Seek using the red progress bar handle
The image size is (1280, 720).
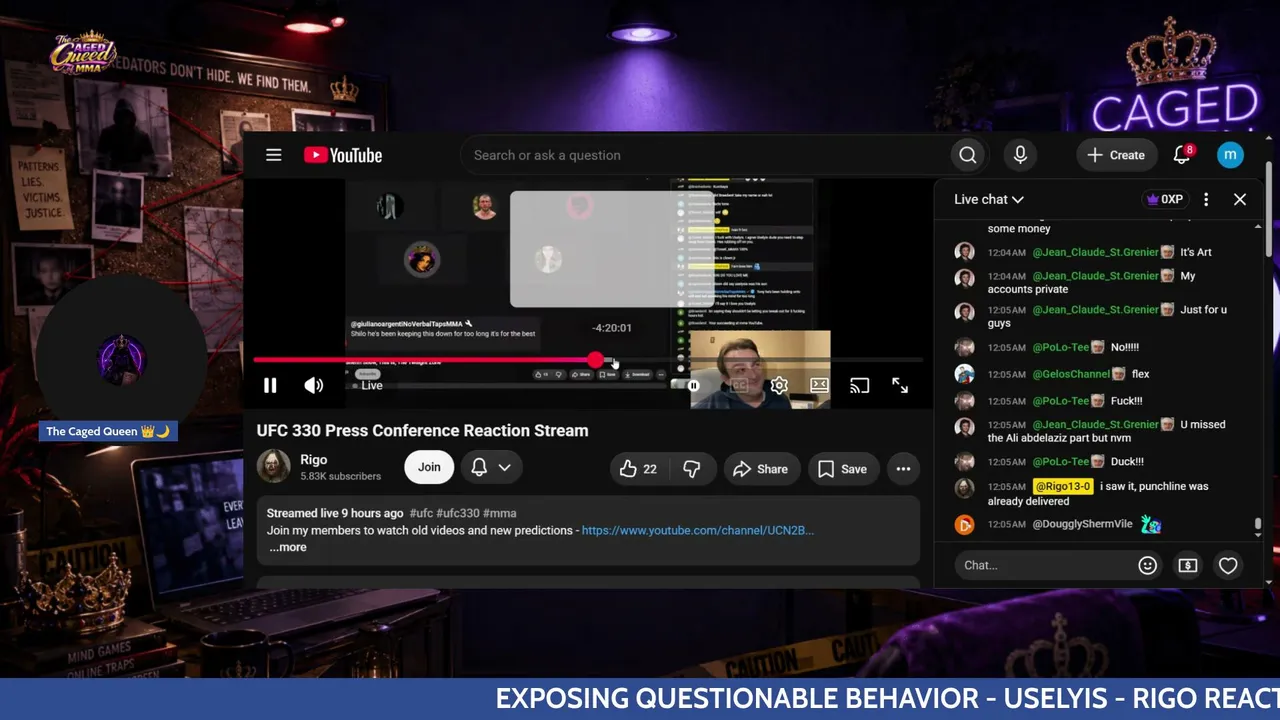[596, 360]
